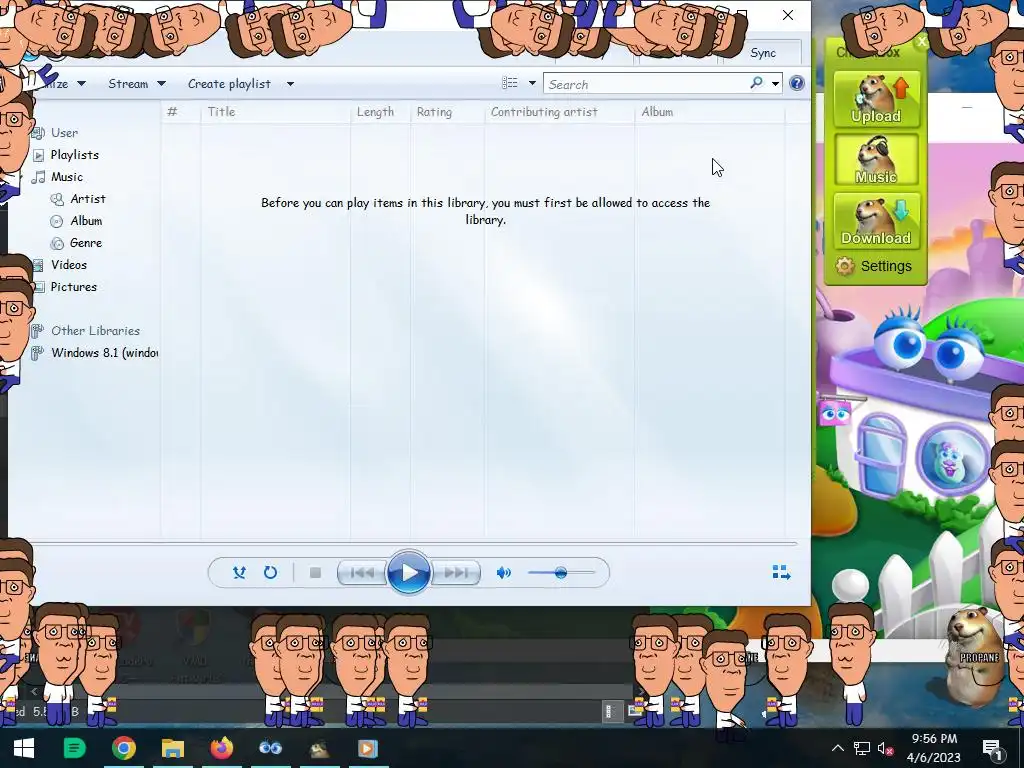Toggle repeat mode

coord(270,573)
